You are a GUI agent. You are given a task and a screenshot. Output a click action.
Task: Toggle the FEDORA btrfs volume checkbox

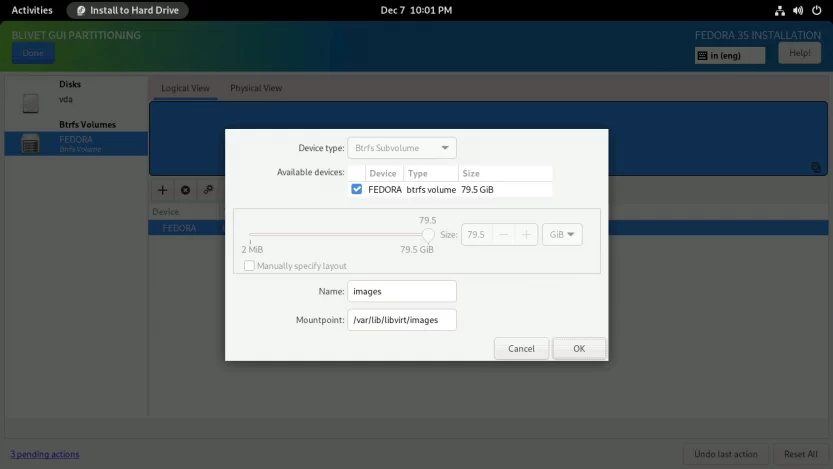[x=356, y=189]
